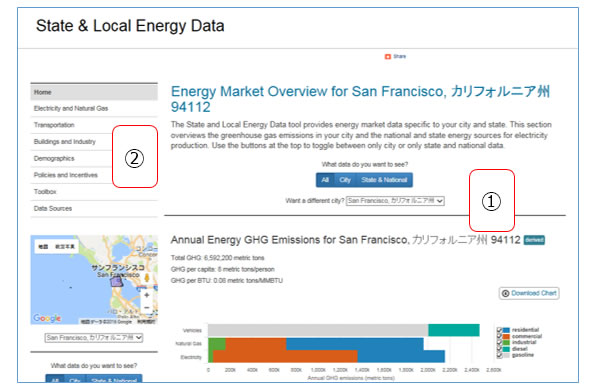Image resolution: width=600 pixels, height=390 pixels.
Task: Zoom in on the map
Action: (147, 295)
